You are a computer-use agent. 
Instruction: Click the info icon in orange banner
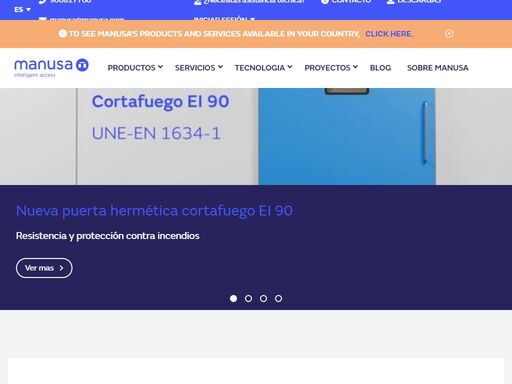(x=63, y=34)
